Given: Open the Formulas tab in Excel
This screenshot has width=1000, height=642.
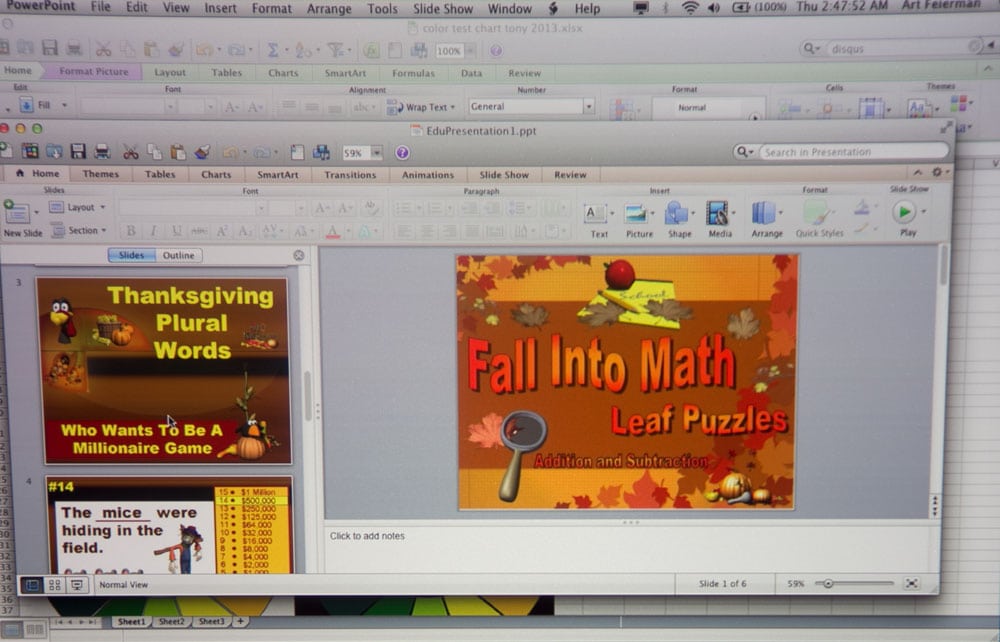Looking at the screenshot, I should point(413,73).
